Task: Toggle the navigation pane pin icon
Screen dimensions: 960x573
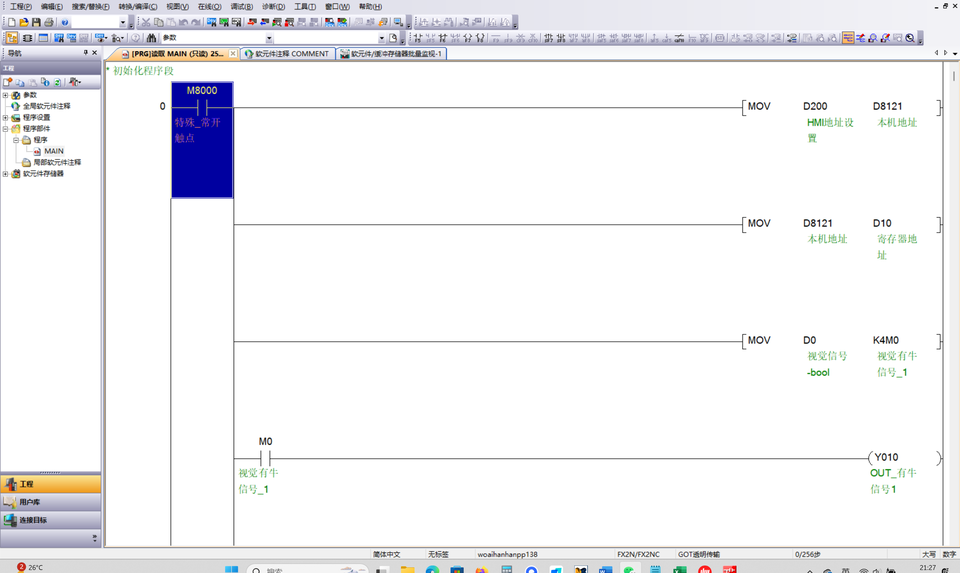Action: pos(86,53)
